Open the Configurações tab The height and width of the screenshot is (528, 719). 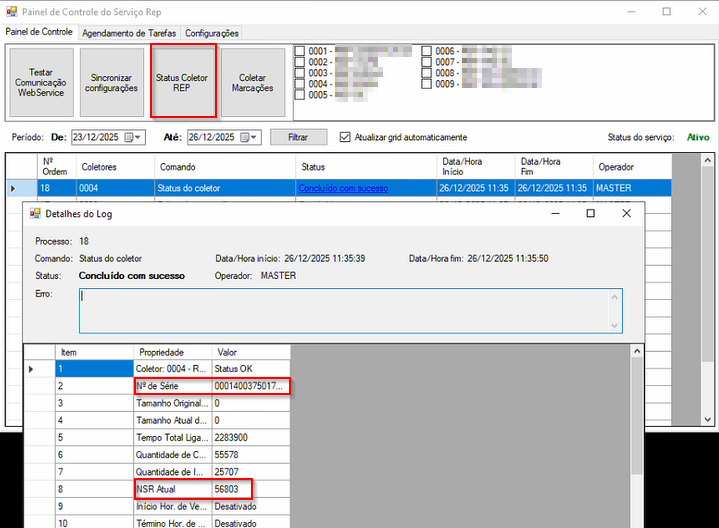point(211,33)
